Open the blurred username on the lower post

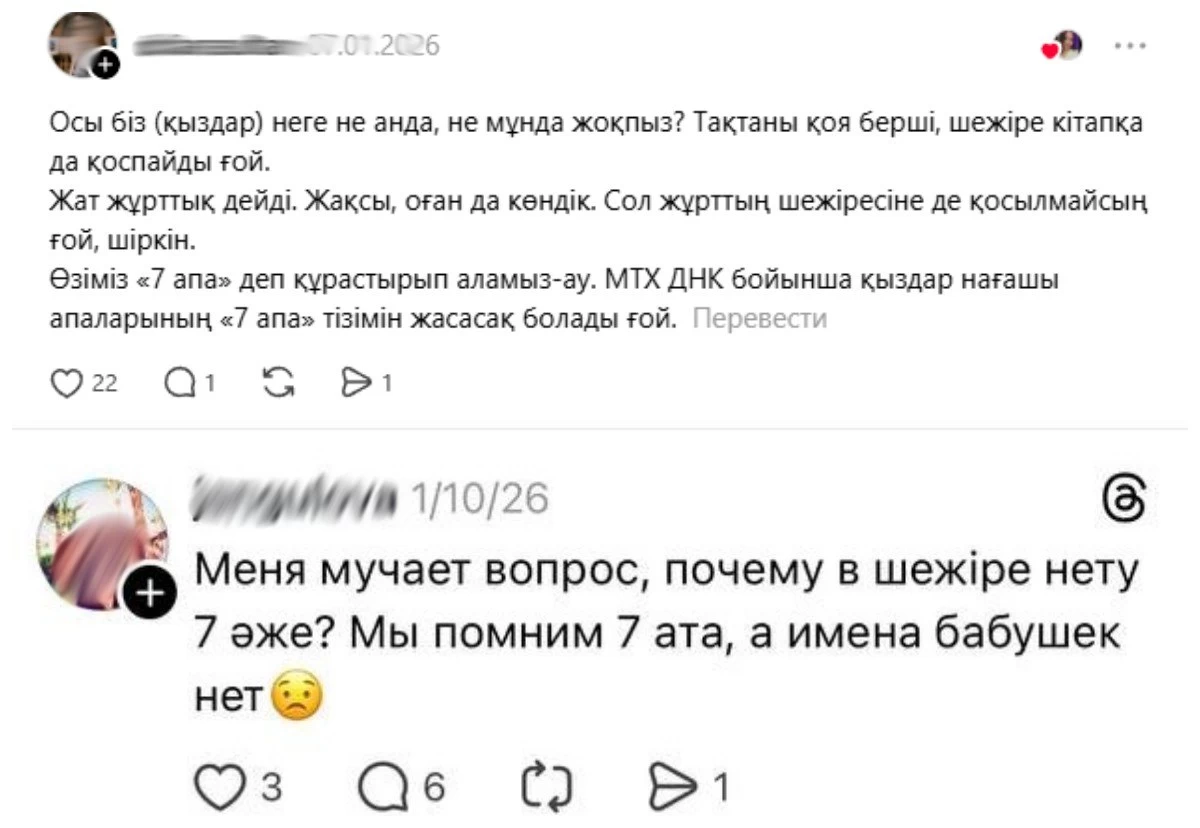tap(295, 497)
